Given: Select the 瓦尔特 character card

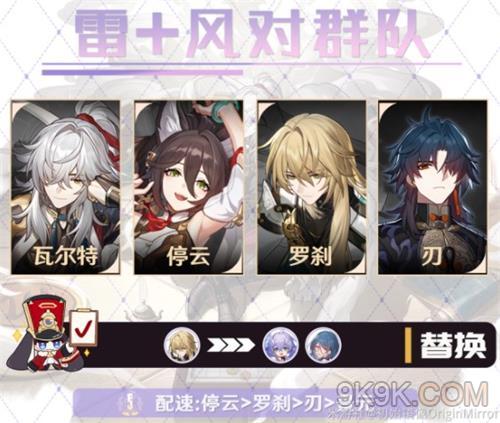Looking at the screenshot, I should pyautogui.click(x=65, y=187).
